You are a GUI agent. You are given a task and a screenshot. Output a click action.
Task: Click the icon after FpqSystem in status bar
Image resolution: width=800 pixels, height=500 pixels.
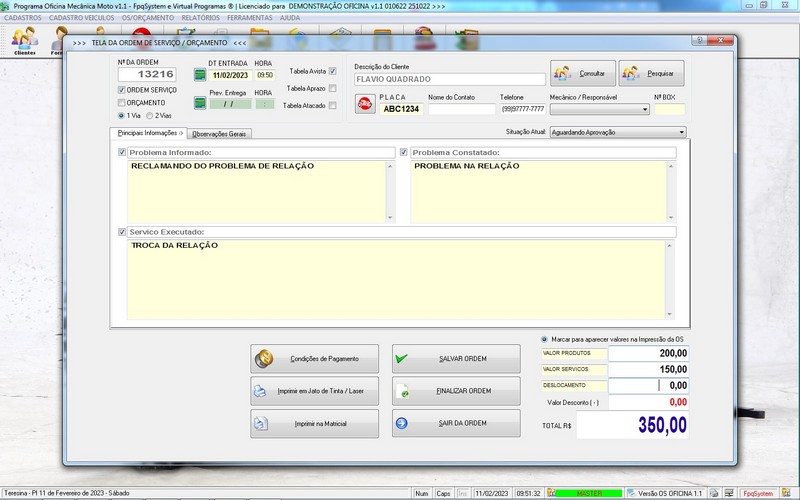coord(786,493)
